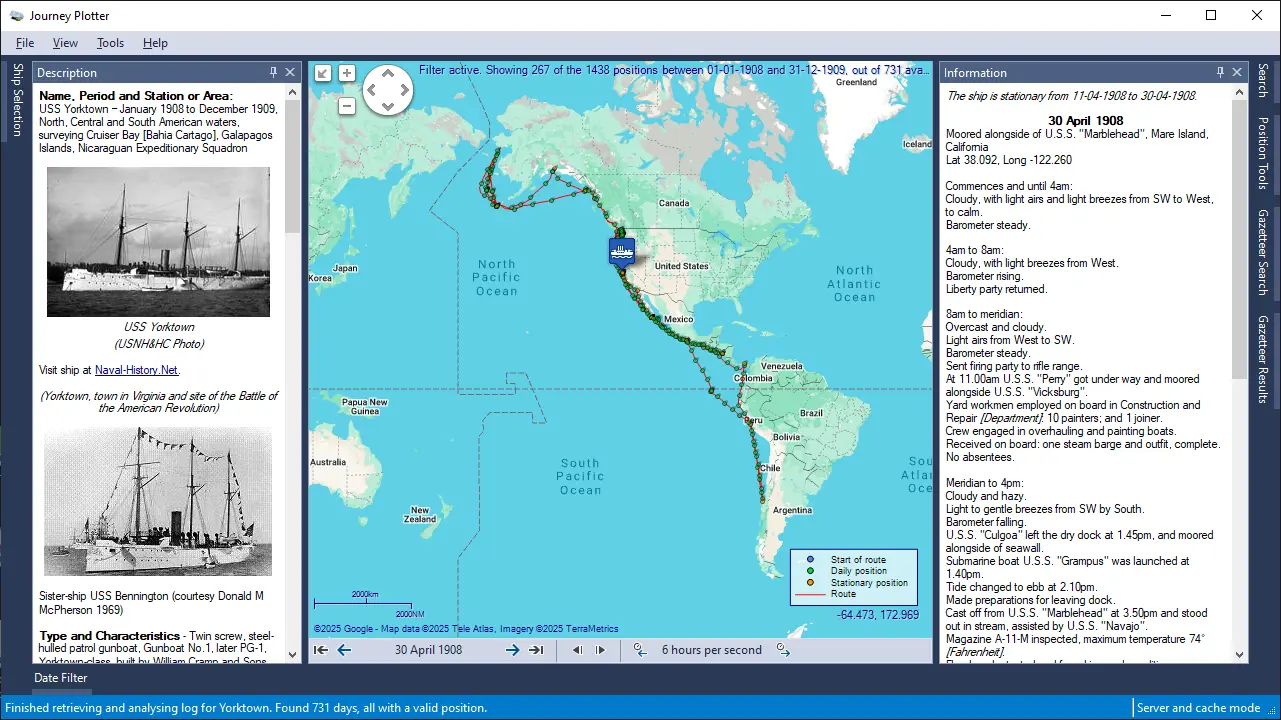
Task: Open the View menu
Action: [65, 43]
